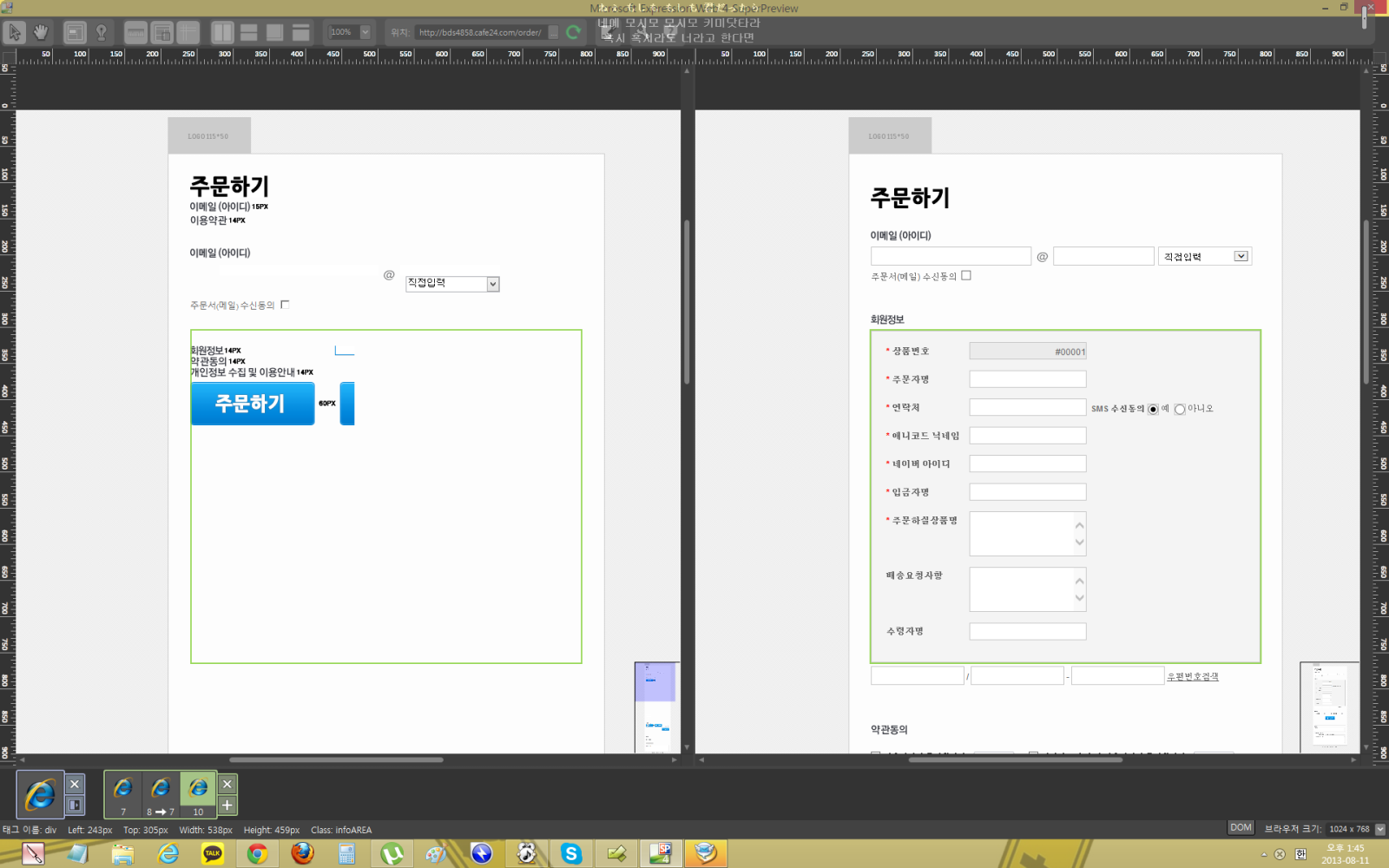Check the order email consent box in right preview

pyautogui.click(x=966, y=275)
